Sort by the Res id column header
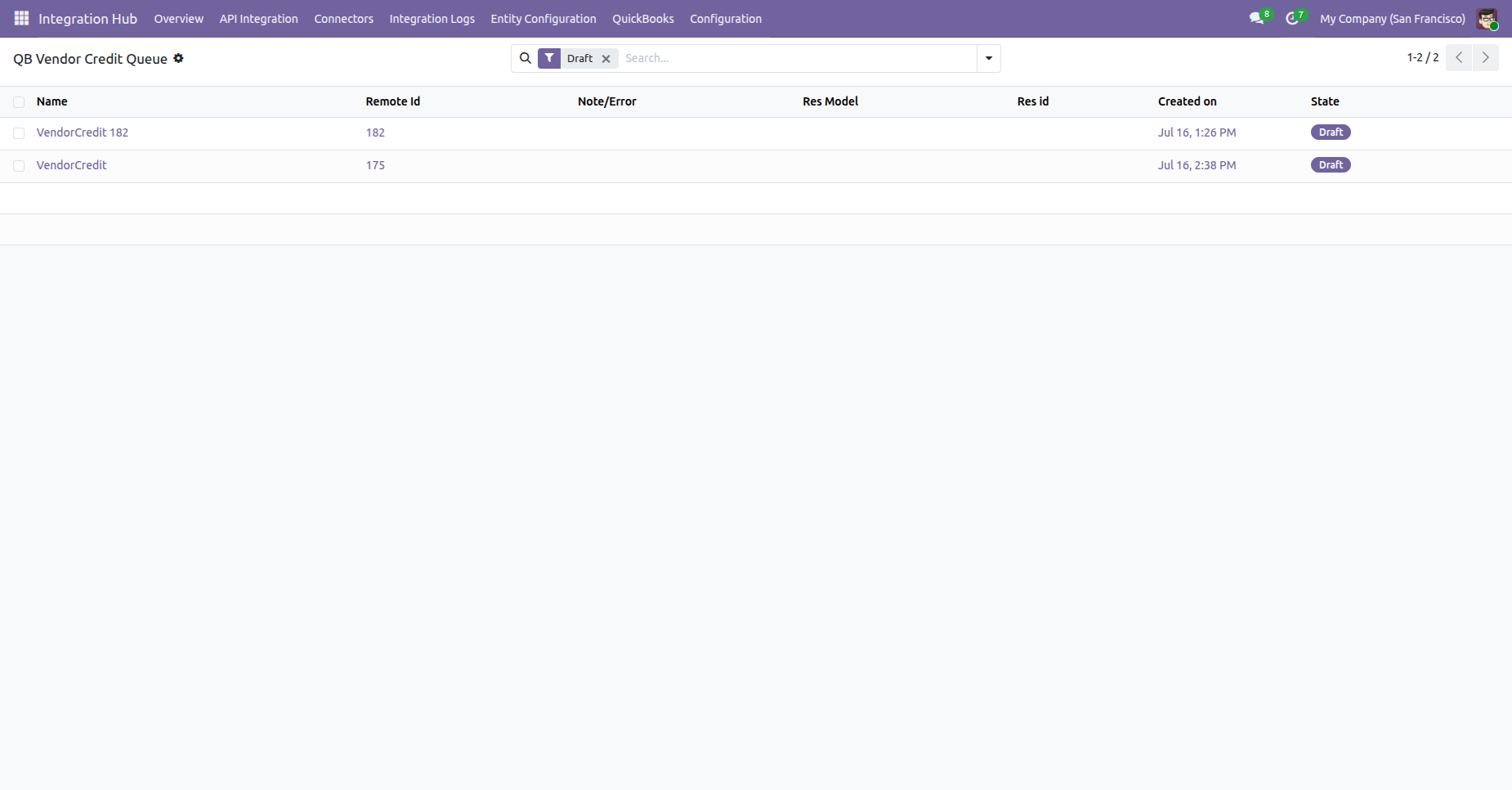Viewport: 1512px width, 790px height. [x=1033, y=101]
